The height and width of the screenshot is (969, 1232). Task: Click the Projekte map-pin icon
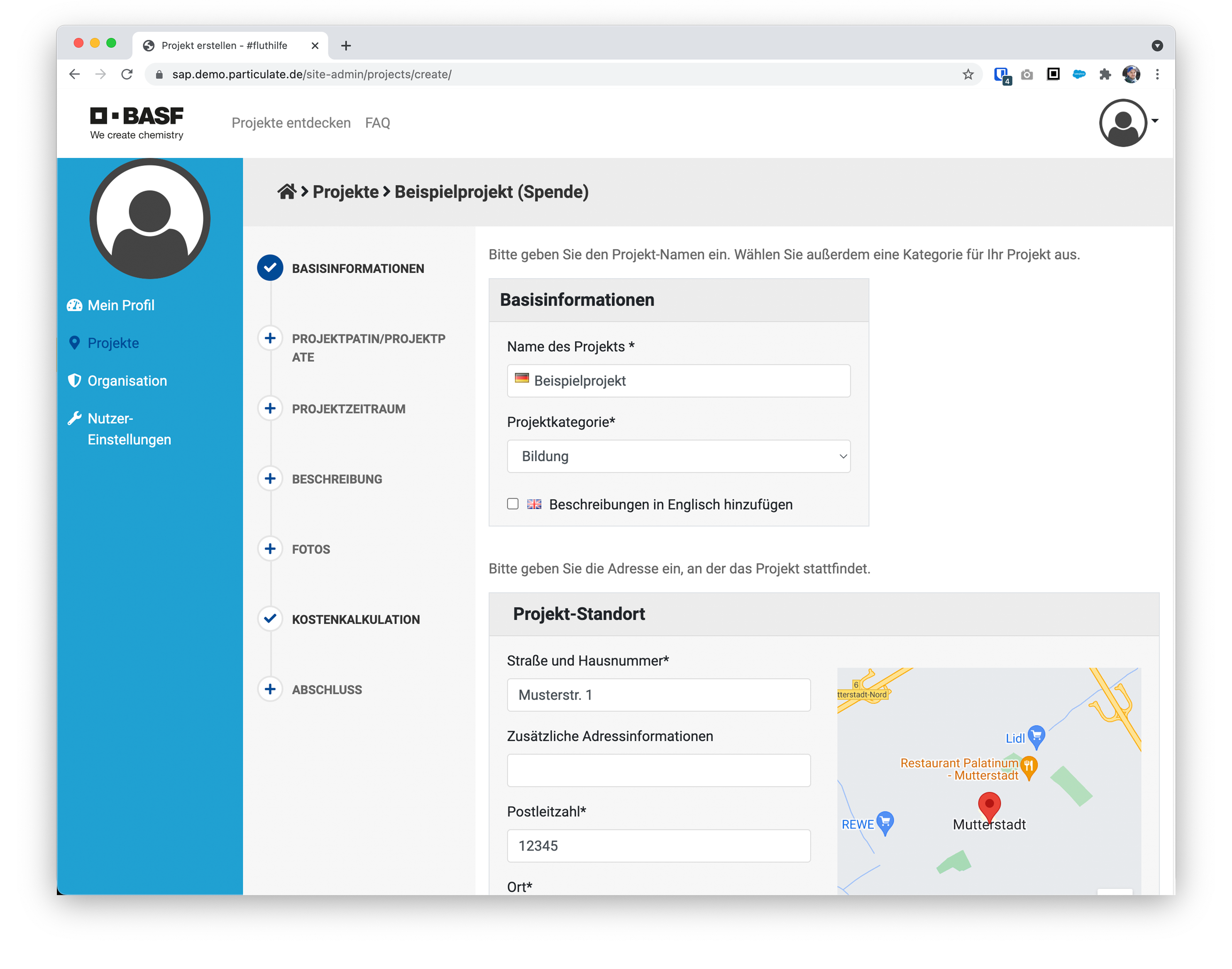point(74,343)
